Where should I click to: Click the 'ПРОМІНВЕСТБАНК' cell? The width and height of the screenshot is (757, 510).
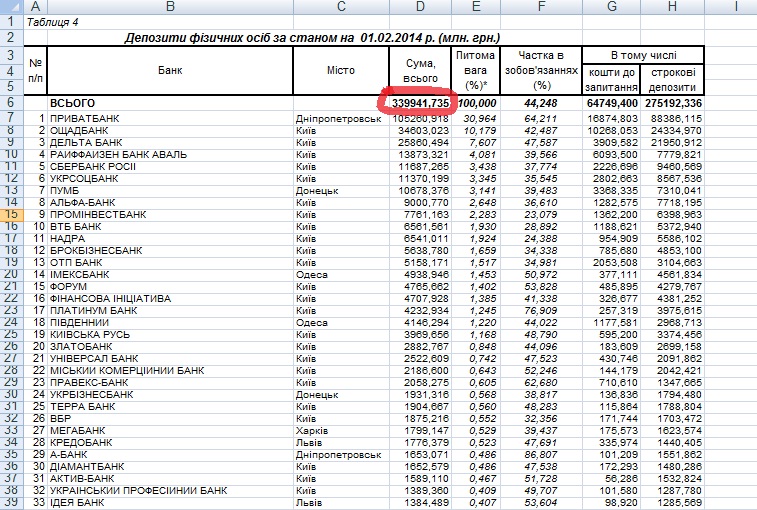[x=170, y=214]
